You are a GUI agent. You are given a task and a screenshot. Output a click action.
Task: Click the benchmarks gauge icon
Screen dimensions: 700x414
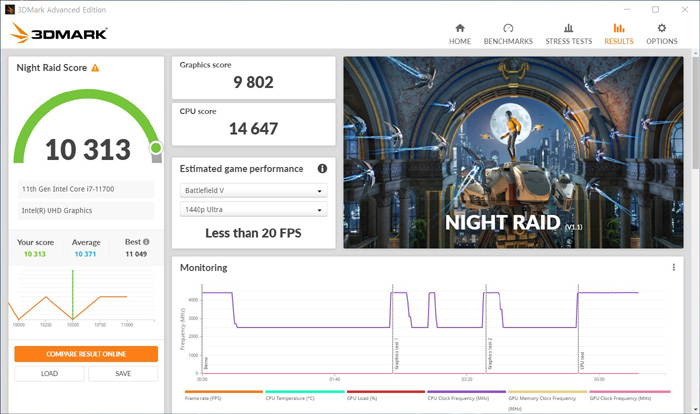click(508, 28)
